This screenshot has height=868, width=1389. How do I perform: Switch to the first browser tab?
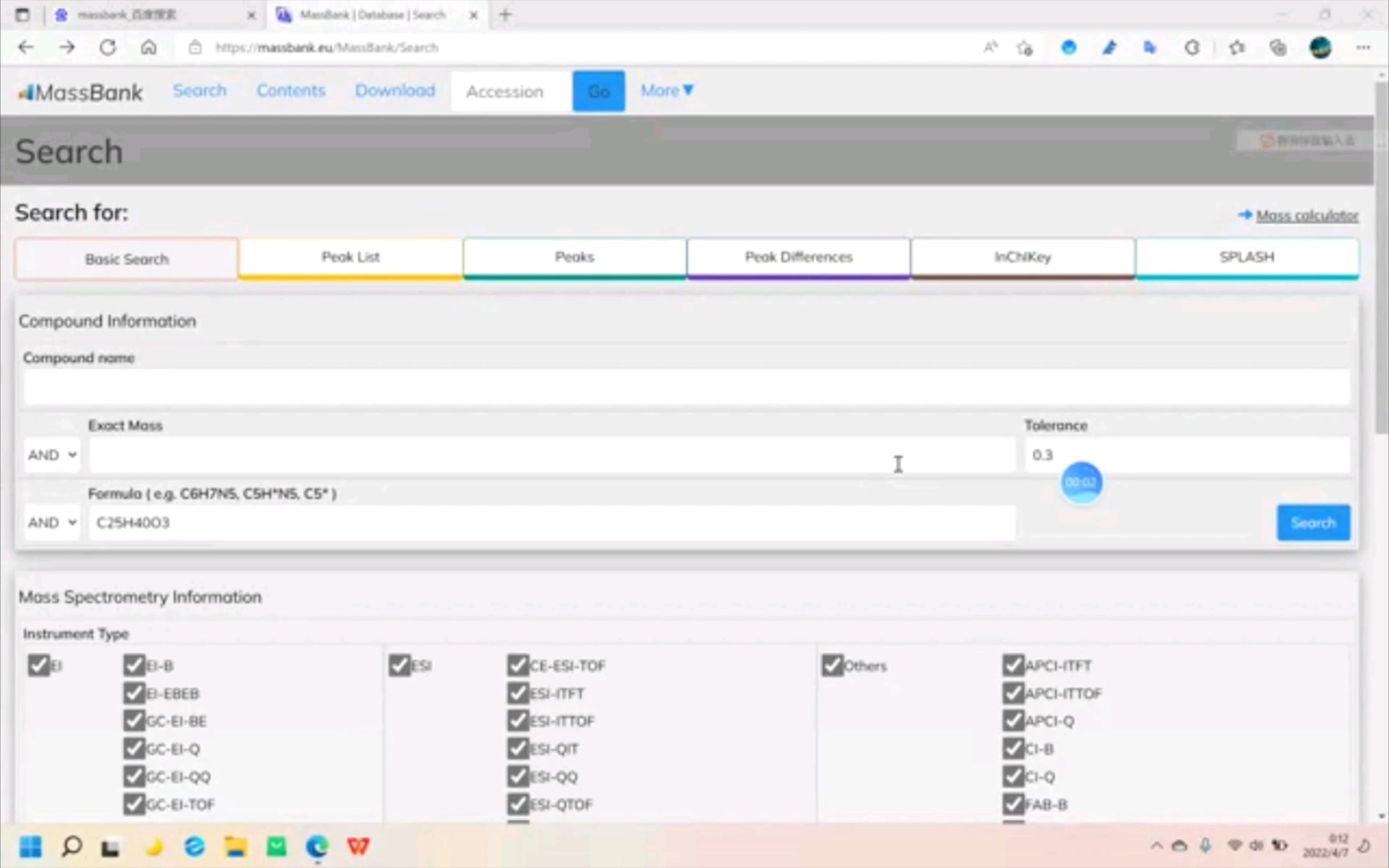coord(153,14)
